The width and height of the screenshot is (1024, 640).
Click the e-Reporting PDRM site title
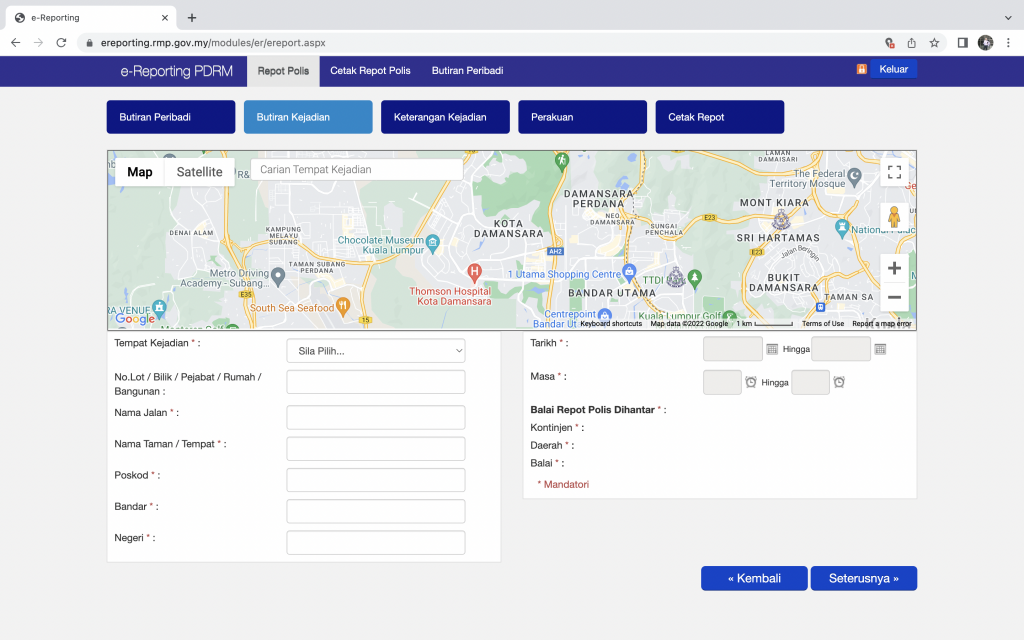pos(176,71)
